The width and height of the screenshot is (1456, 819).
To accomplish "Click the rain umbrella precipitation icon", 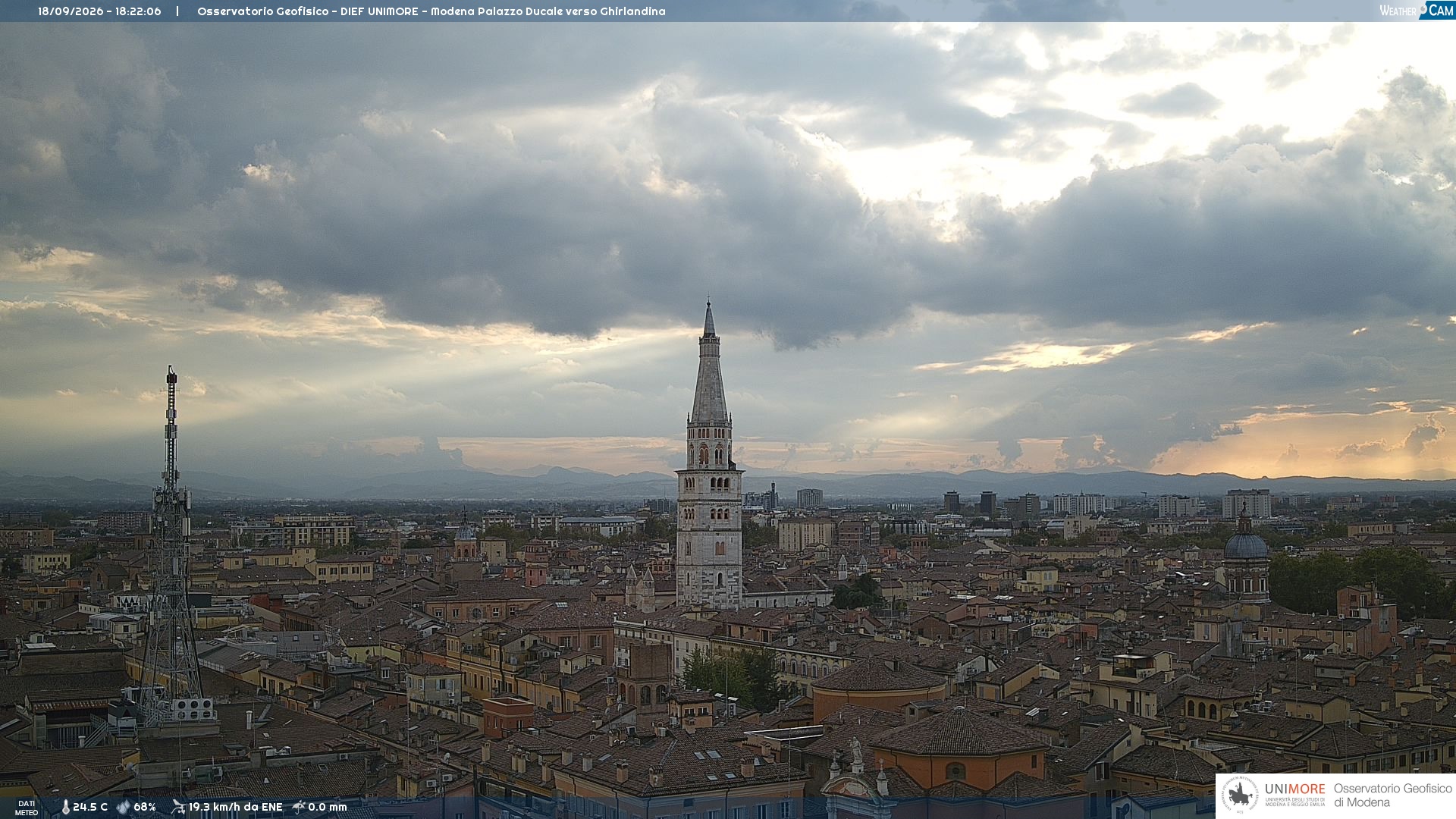I will (299, 807).
